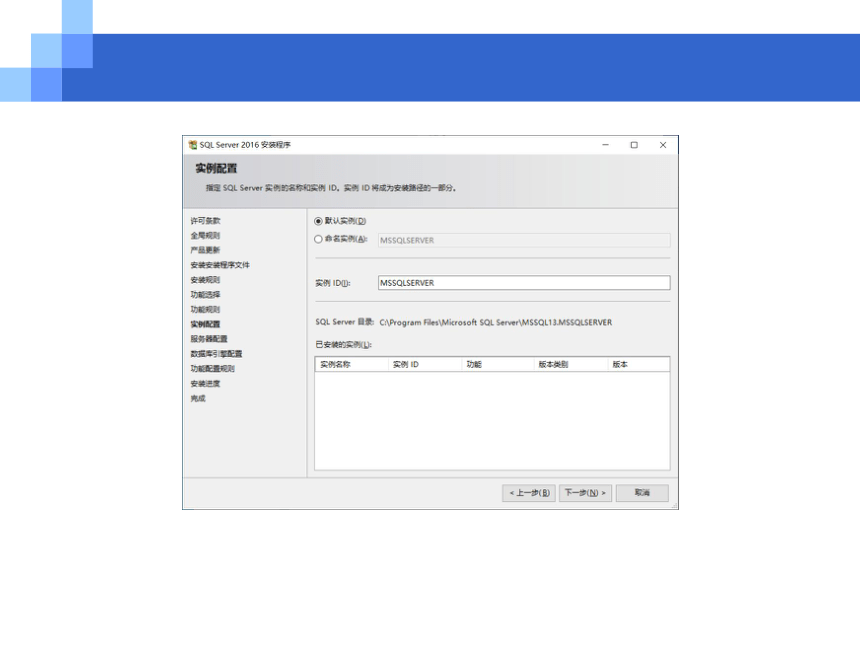This screenshot has height=645, width=860.
Task: Select 许可条款 step in the sidebar
Action: tap(205, 220)
